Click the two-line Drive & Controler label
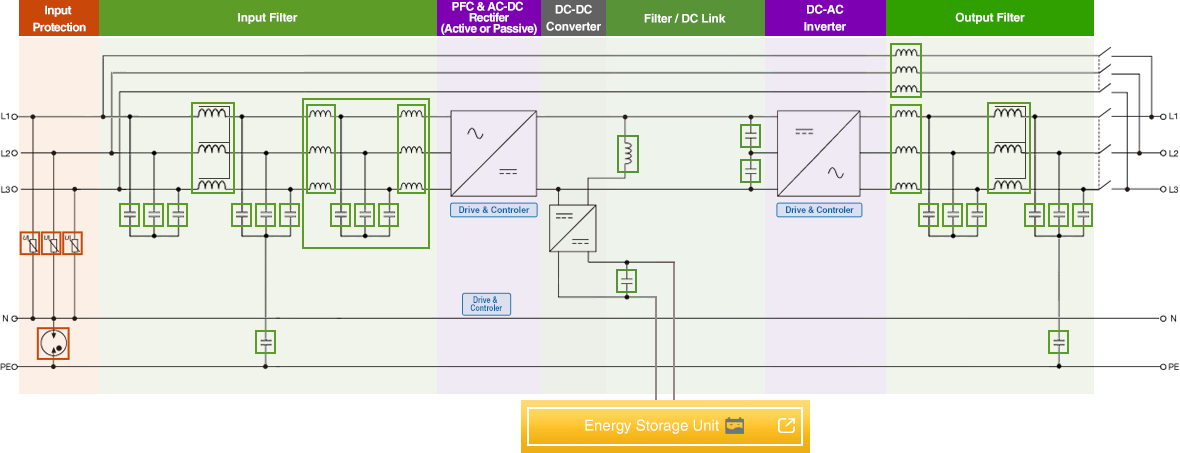The width and height of the screenshot is (1180, 453). click(485, 304)
